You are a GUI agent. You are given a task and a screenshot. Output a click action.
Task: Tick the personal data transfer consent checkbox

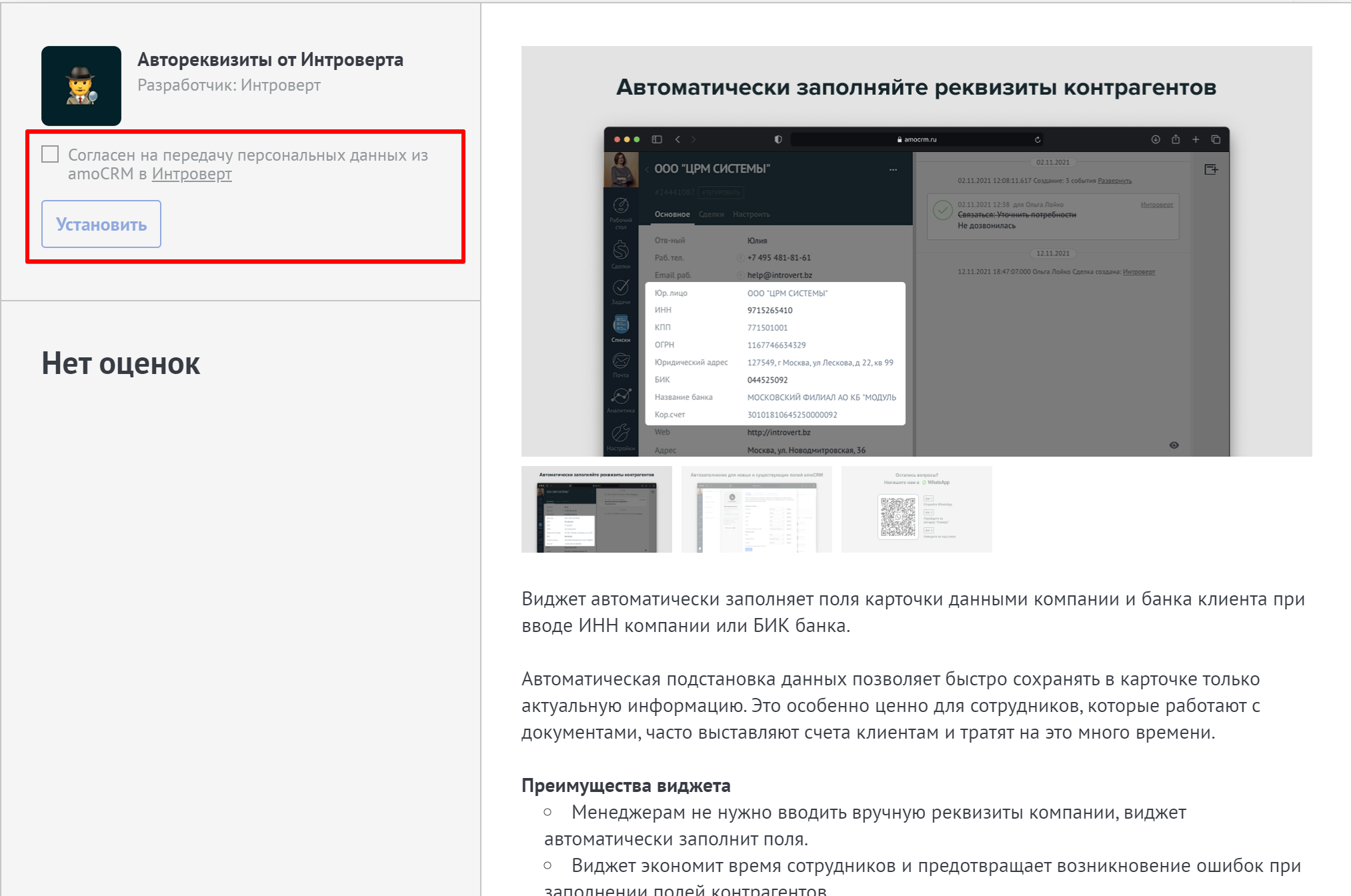50,154
